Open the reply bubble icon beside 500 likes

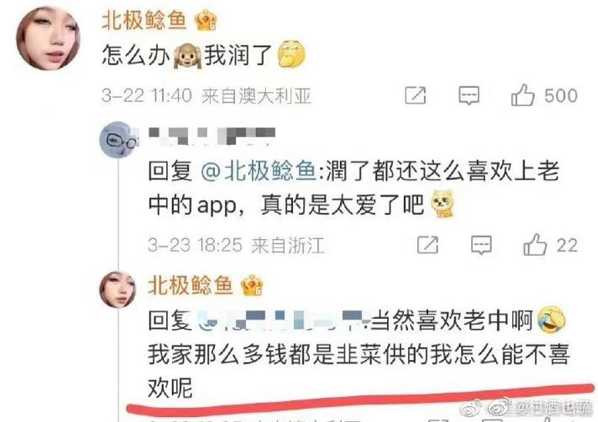click(x=469, y=95)
